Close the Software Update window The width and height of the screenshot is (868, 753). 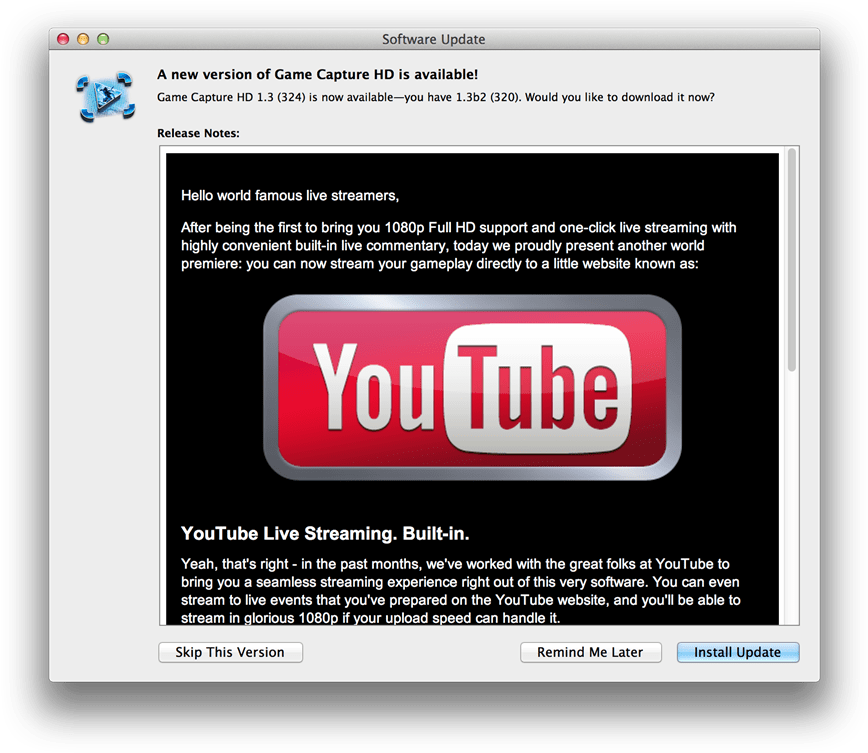(x=63, y=39)
